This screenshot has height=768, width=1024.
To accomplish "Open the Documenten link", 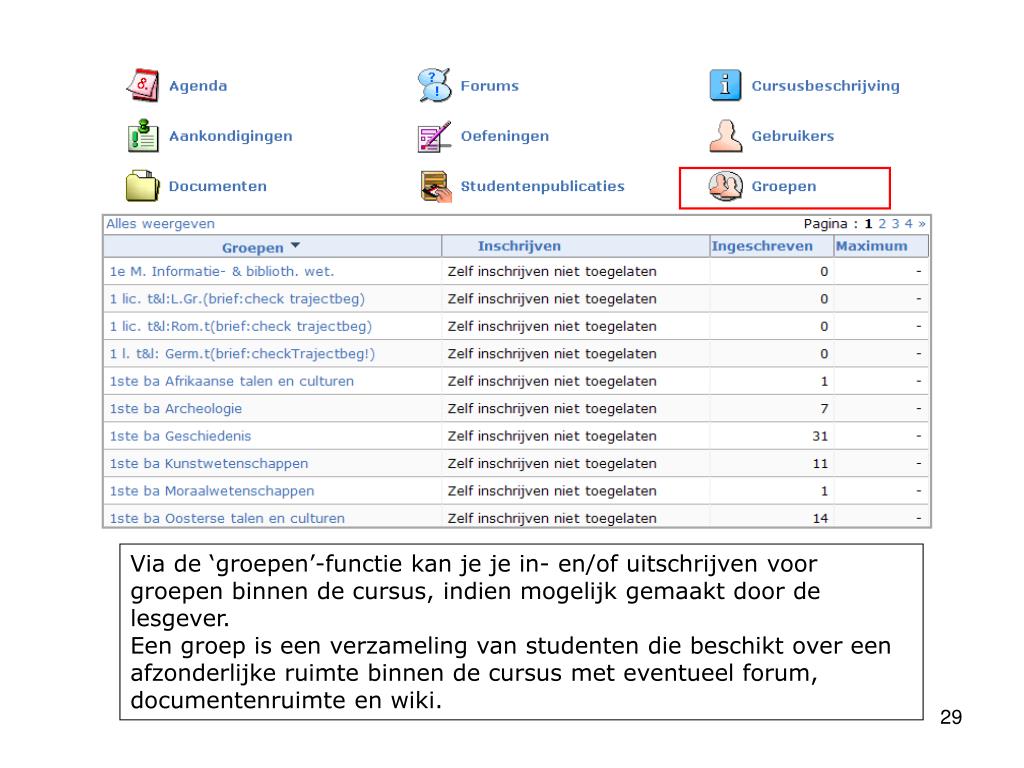I will (x=217, y=186).
